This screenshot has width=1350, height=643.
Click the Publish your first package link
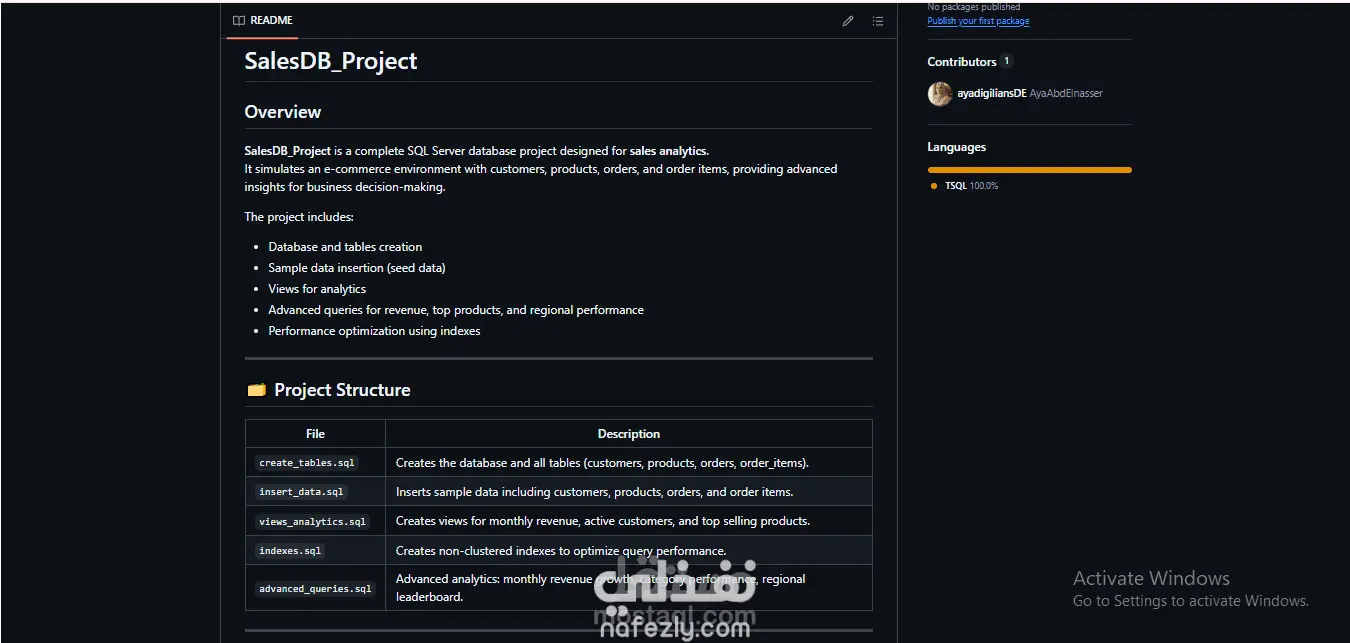pyautogui.click(x=978, y=21)
